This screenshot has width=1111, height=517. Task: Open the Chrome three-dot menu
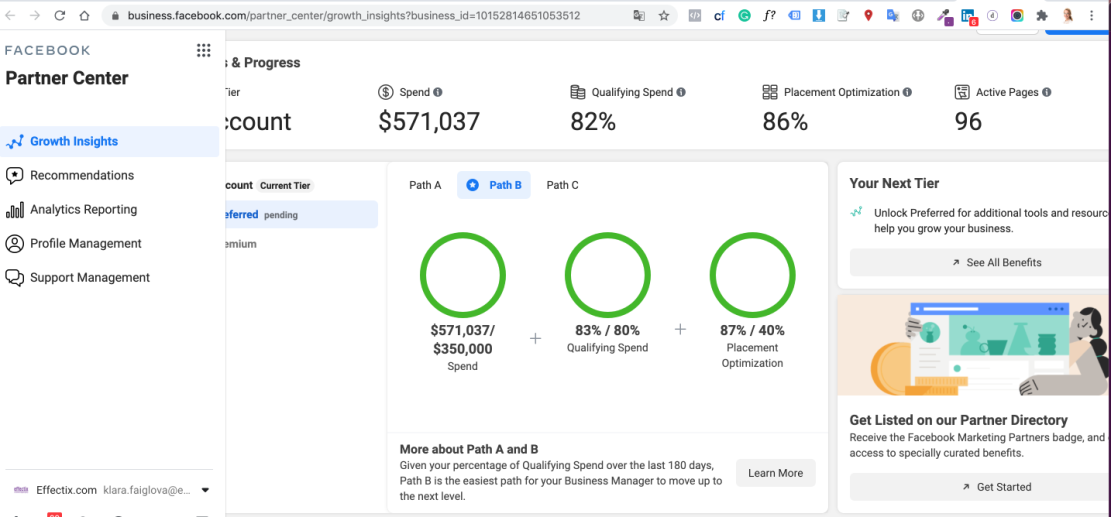[1092, 16]
